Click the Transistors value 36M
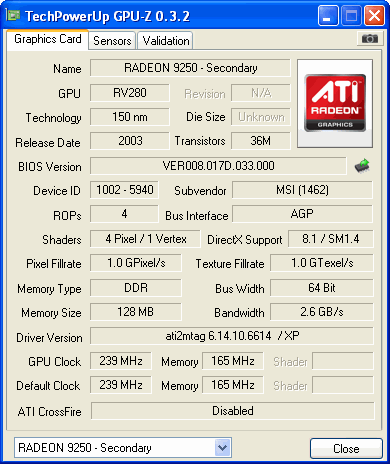390x464 pixels. [x=261, y=141]
